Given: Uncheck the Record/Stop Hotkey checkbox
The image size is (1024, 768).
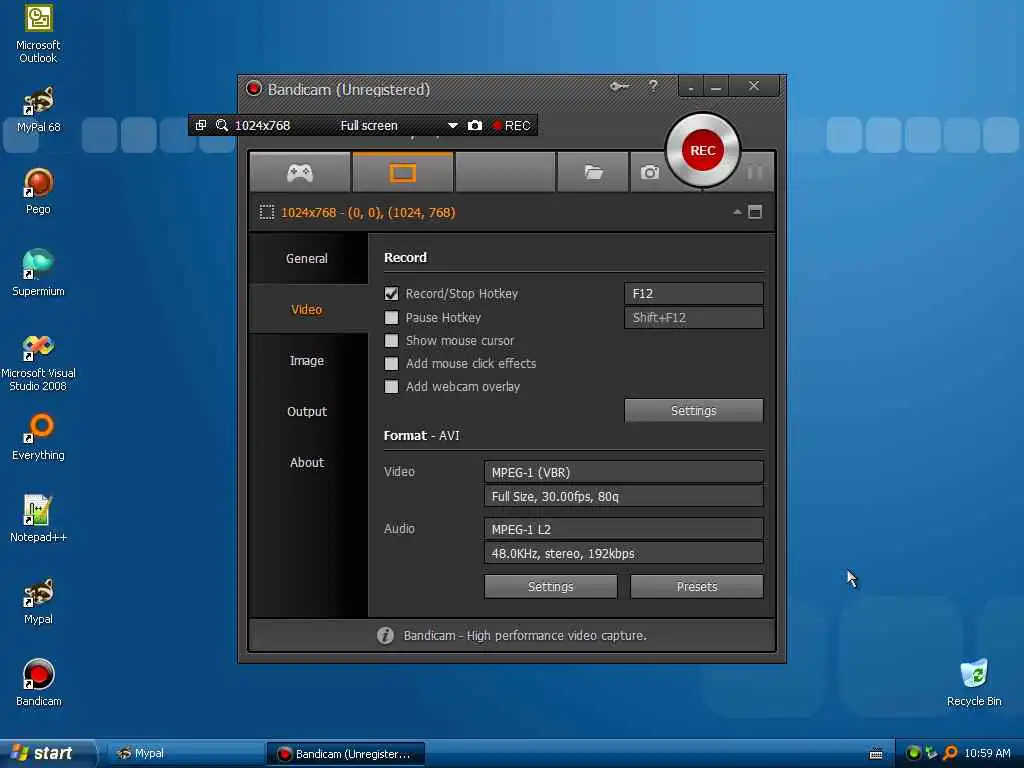Looking at the screenshot, I should (391, 294).
